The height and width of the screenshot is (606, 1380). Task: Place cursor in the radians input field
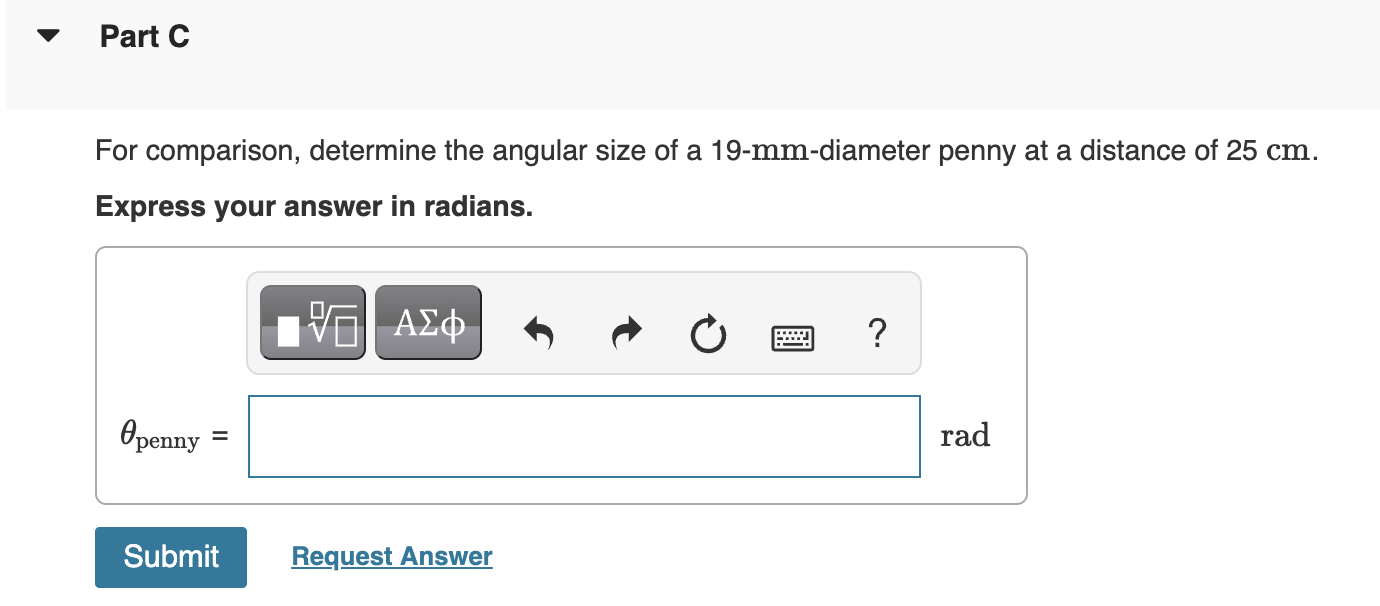pyautogui.click(x=584, y=436)
